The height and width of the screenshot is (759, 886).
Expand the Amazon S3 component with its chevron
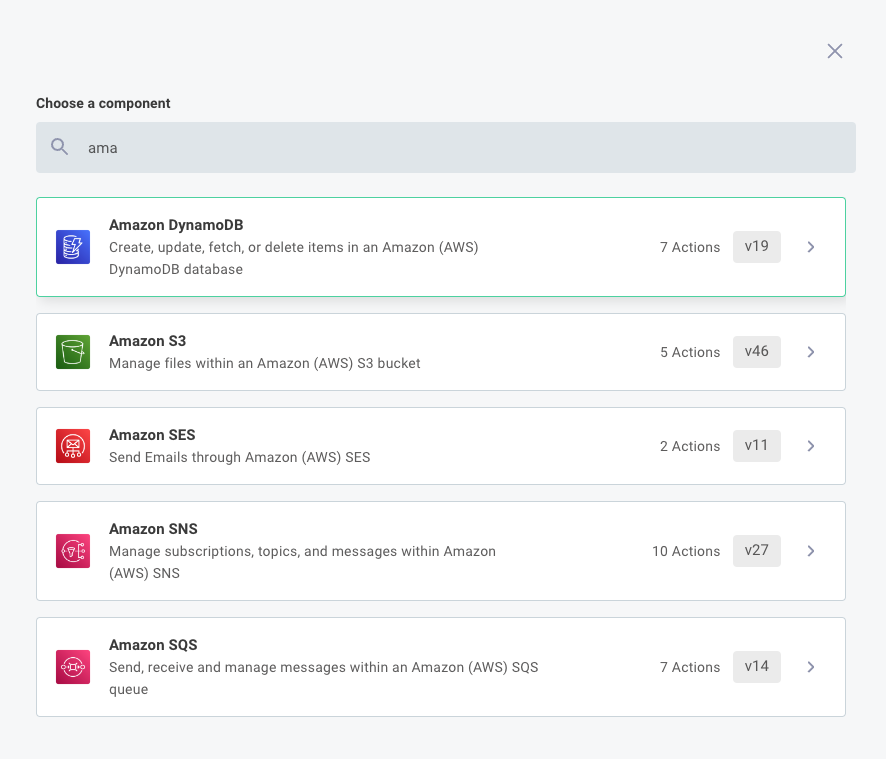tap(811, 352)
